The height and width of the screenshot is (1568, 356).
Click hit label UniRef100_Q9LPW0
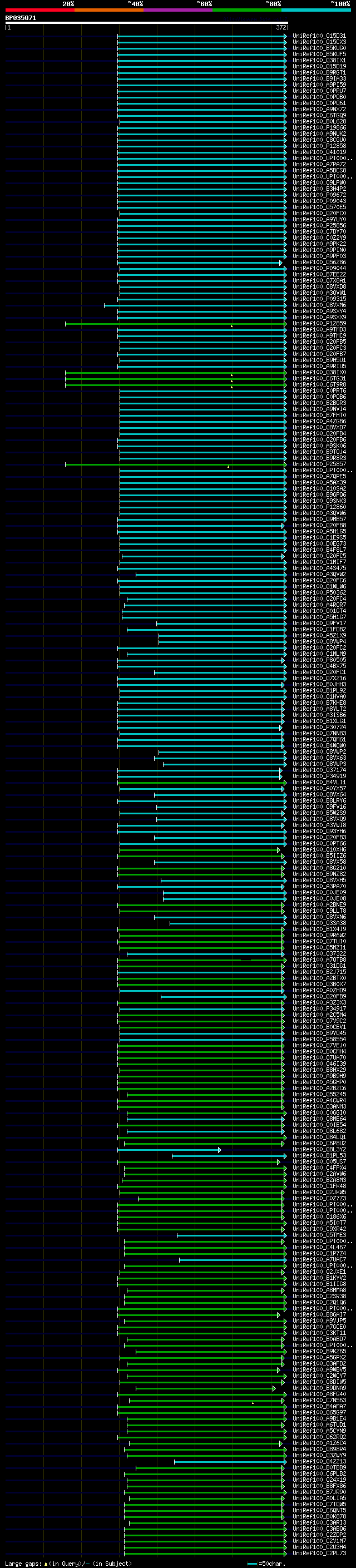319,182
